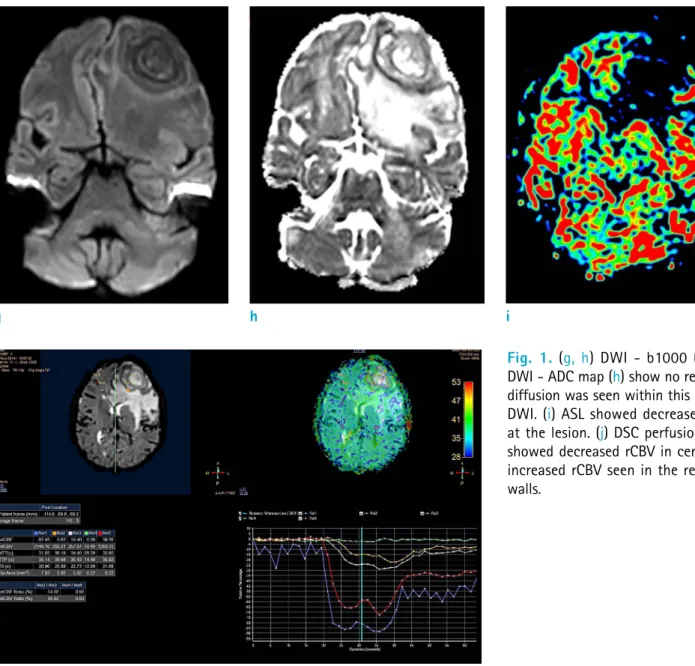Open the ADC map image above label h
695x666 pixels.
(x=367, y=155)
